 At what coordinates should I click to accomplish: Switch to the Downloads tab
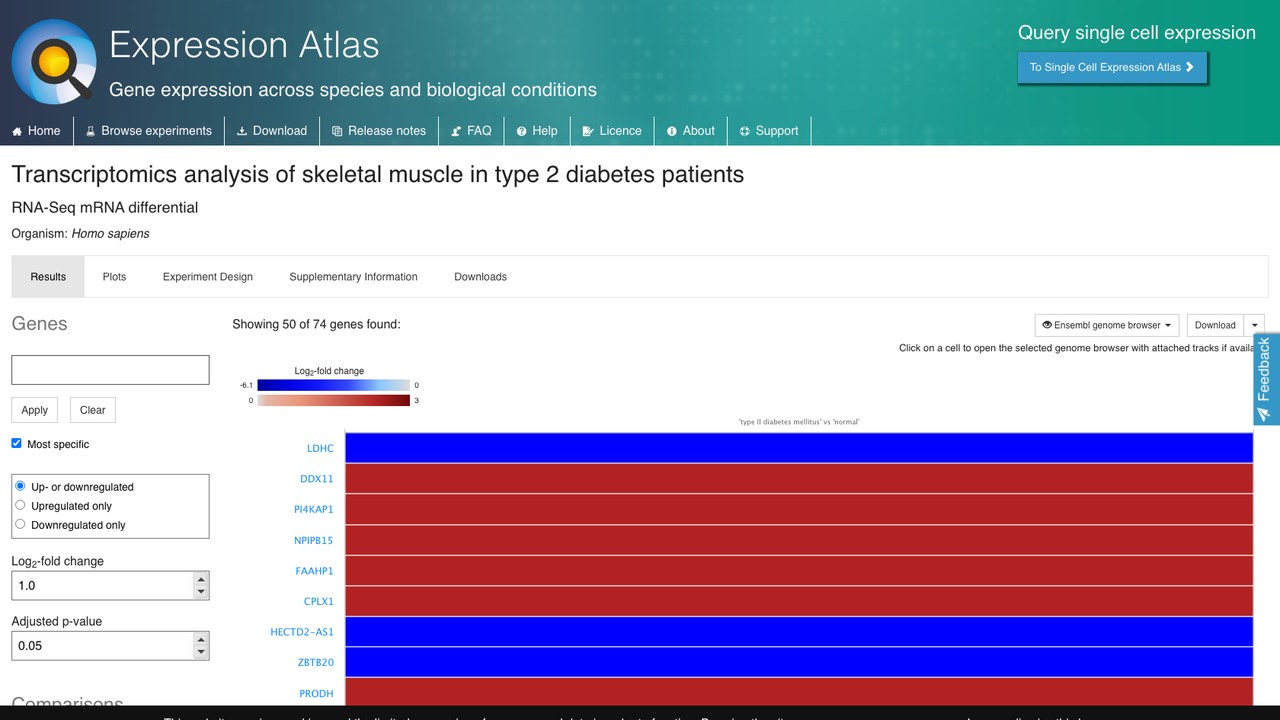point(480,277)
